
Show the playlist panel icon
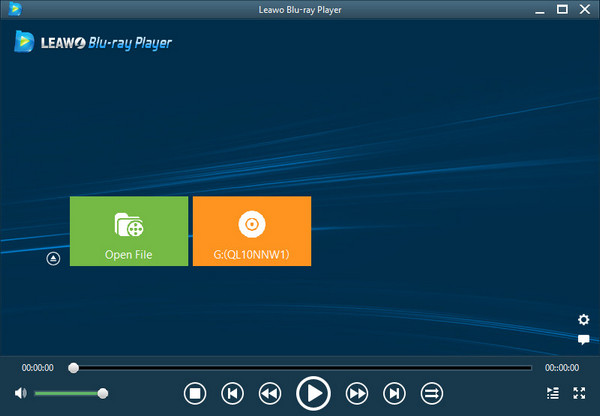pos(553,393)
